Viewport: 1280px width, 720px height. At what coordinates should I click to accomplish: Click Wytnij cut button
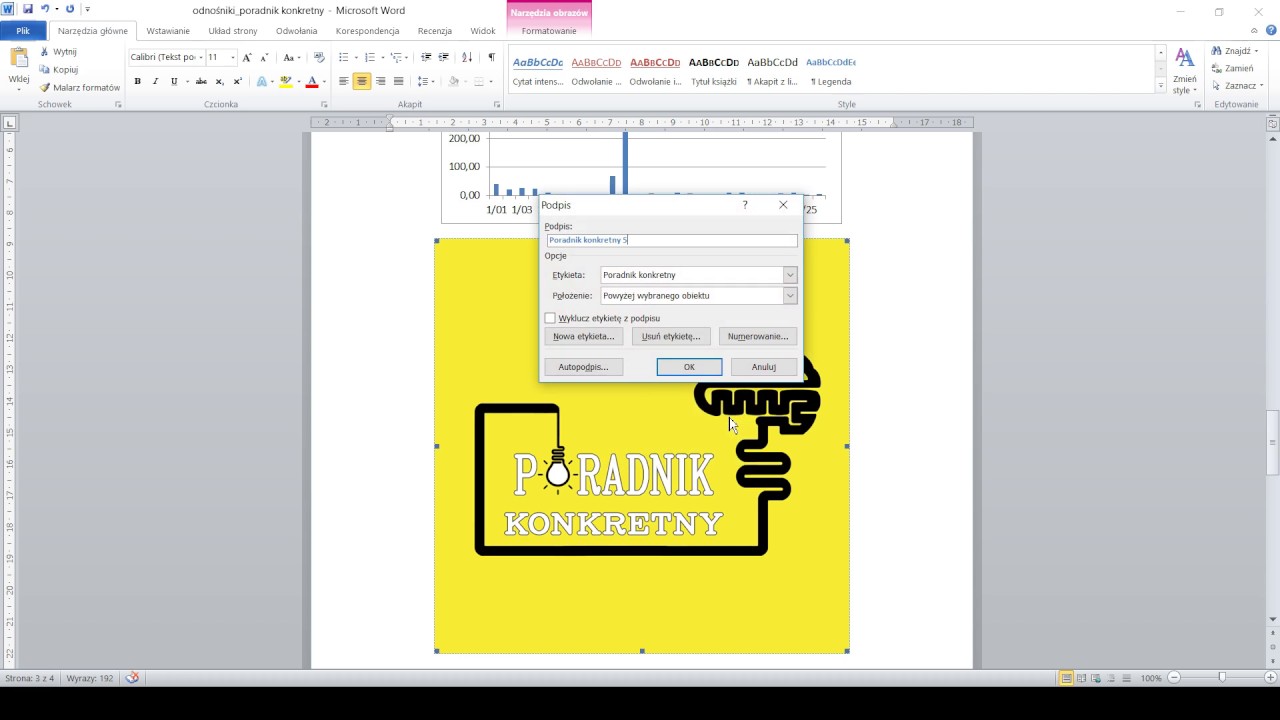pos(58,51)
